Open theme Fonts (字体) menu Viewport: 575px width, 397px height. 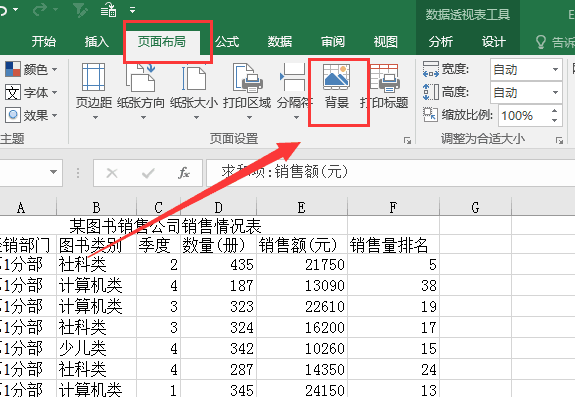[31, 92]
